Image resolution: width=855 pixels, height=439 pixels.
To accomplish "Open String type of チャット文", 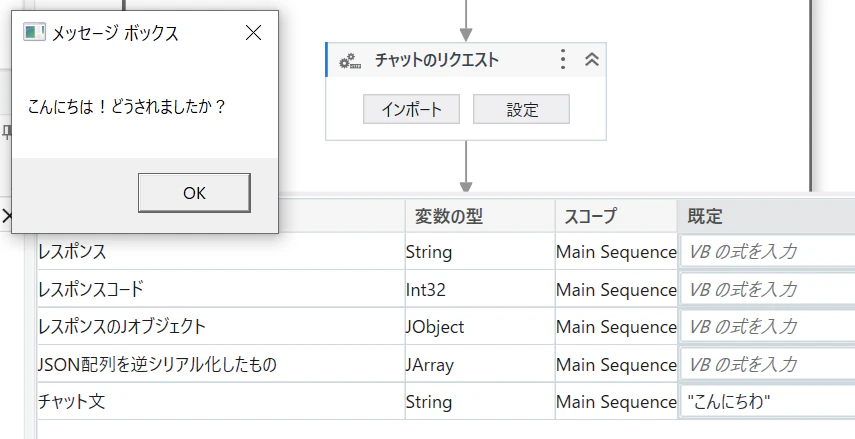I will (480, 402).
